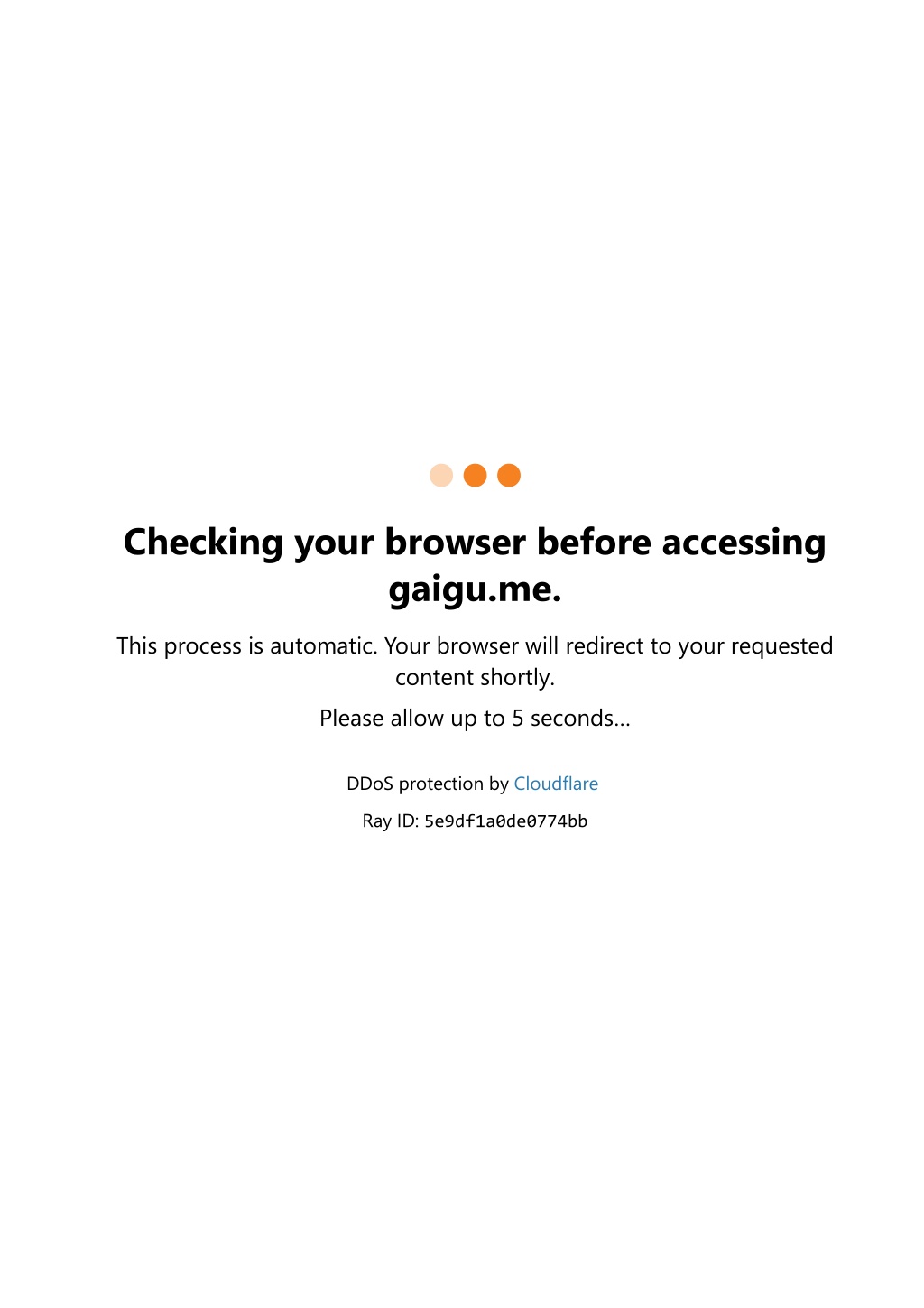Screen dimensions: 924x1308
Task: Click the last orange loading dot
Action: tap(509, 476)
